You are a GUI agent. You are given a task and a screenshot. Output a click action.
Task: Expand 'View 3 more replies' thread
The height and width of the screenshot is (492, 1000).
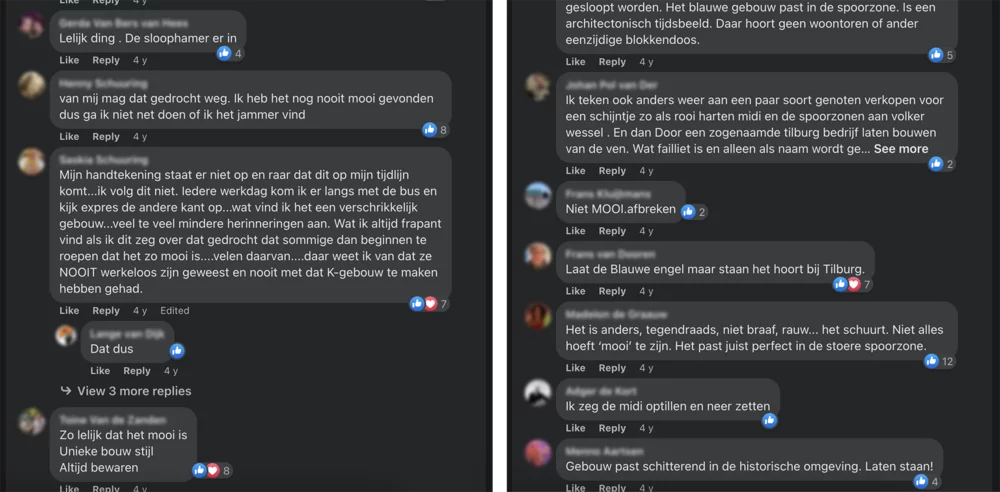click(127, 391)
